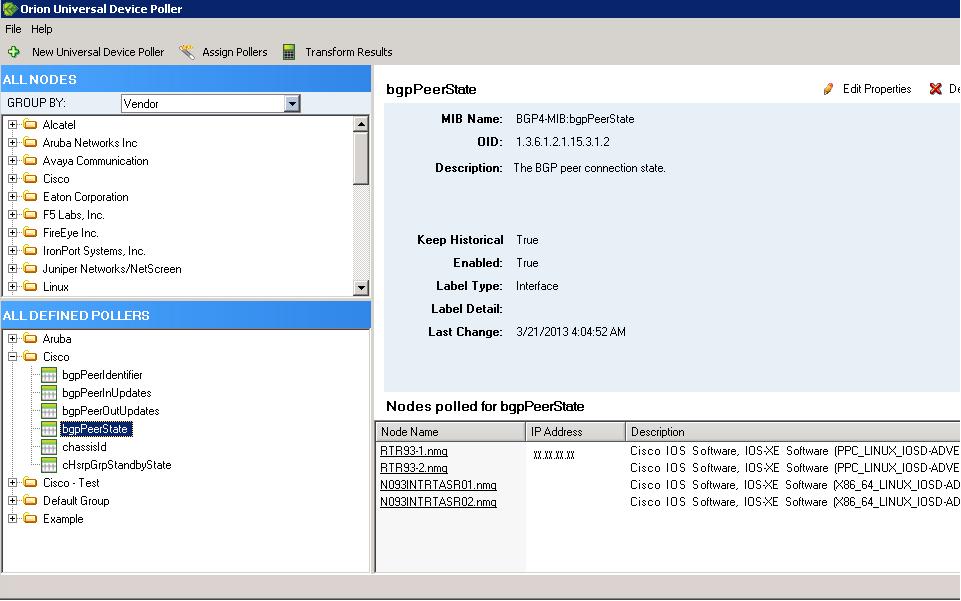The image size is (961, 601).
Task: Click the Node Name column header
Action: click(x=450, y=431)
